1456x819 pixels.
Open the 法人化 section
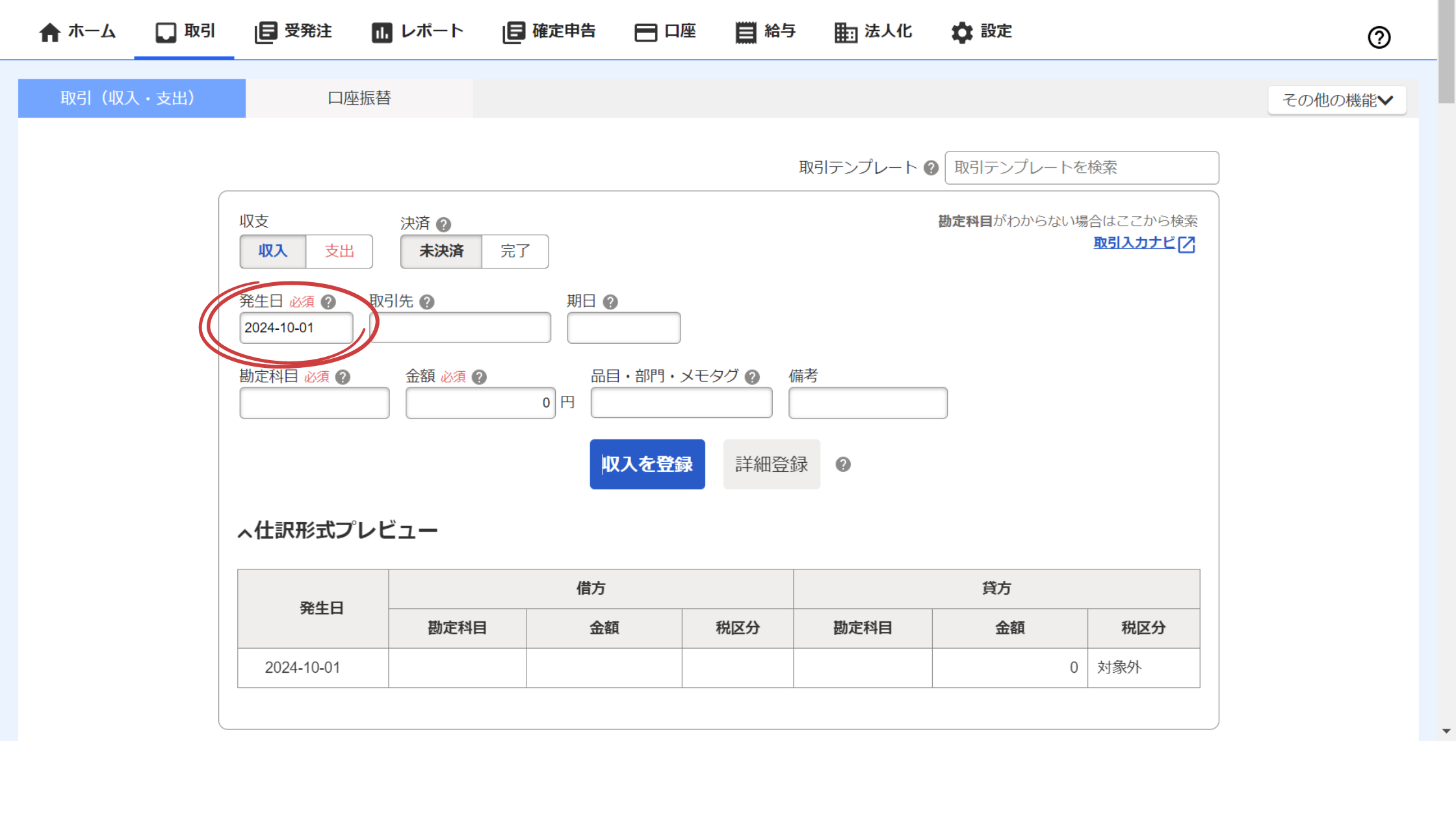873,31
